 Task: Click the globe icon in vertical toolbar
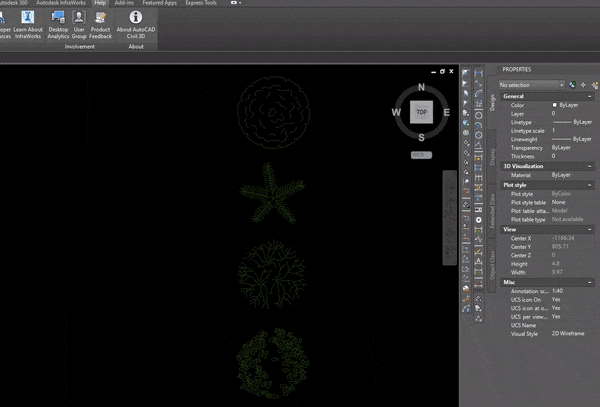click(466, 123)
